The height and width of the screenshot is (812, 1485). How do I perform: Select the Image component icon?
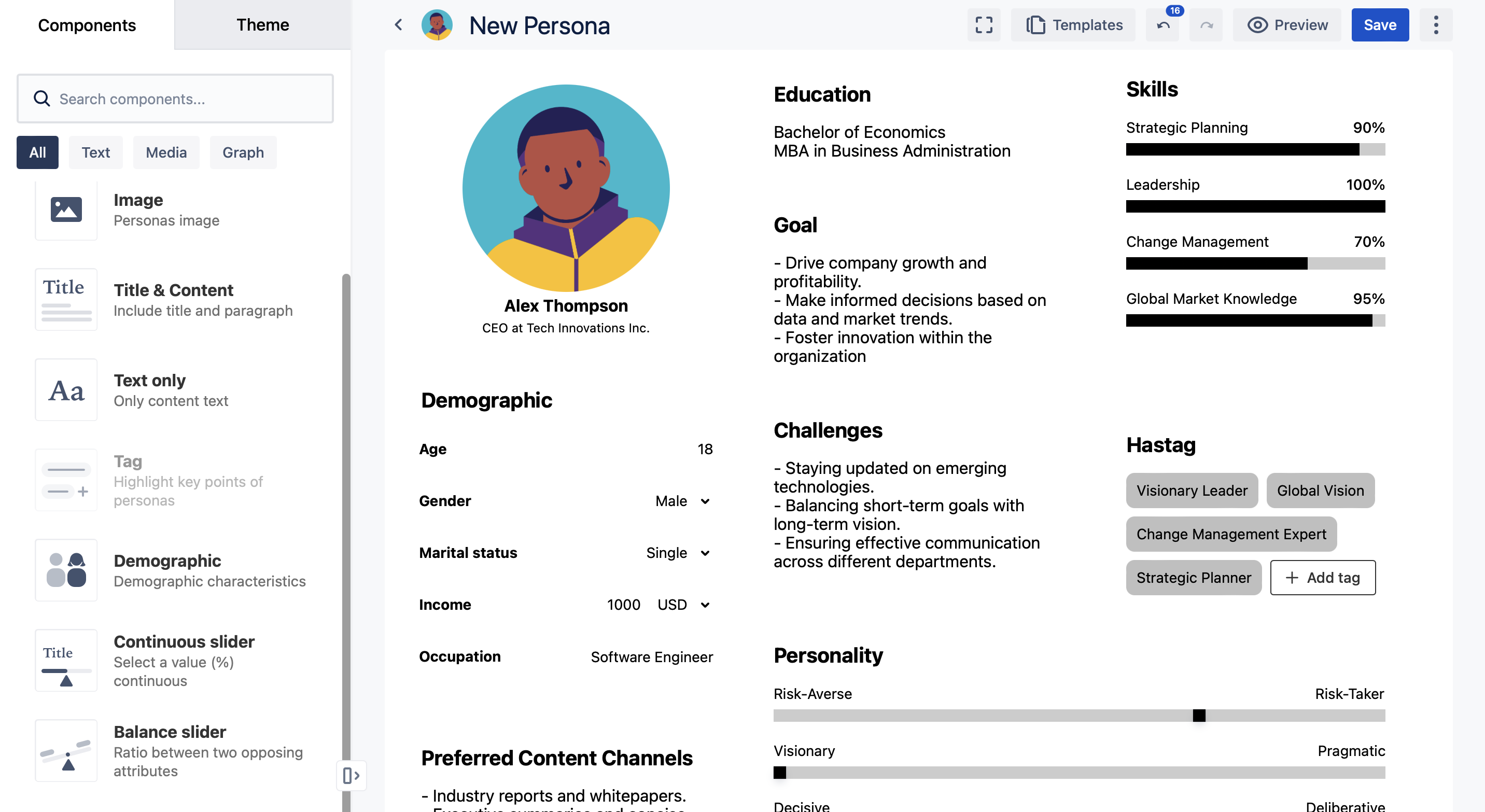click(x=66, y=209)
